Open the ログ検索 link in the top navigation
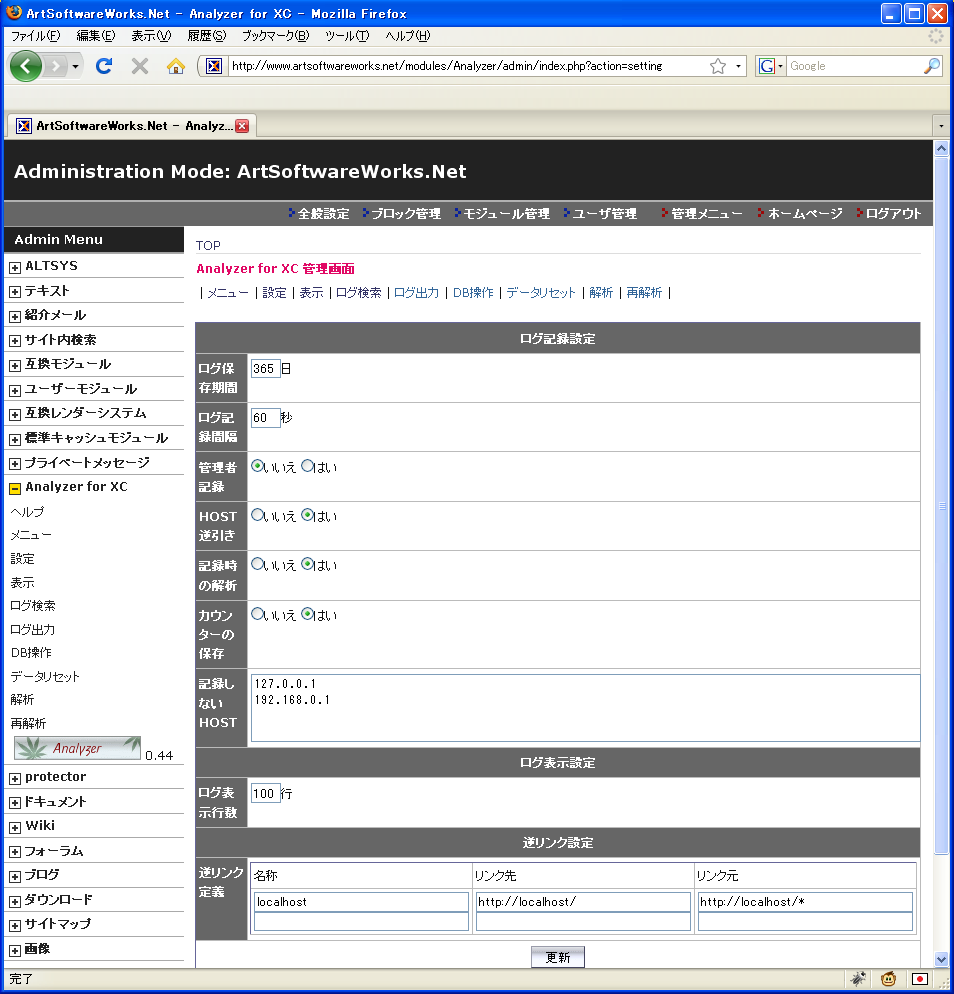 click(358, 293)
